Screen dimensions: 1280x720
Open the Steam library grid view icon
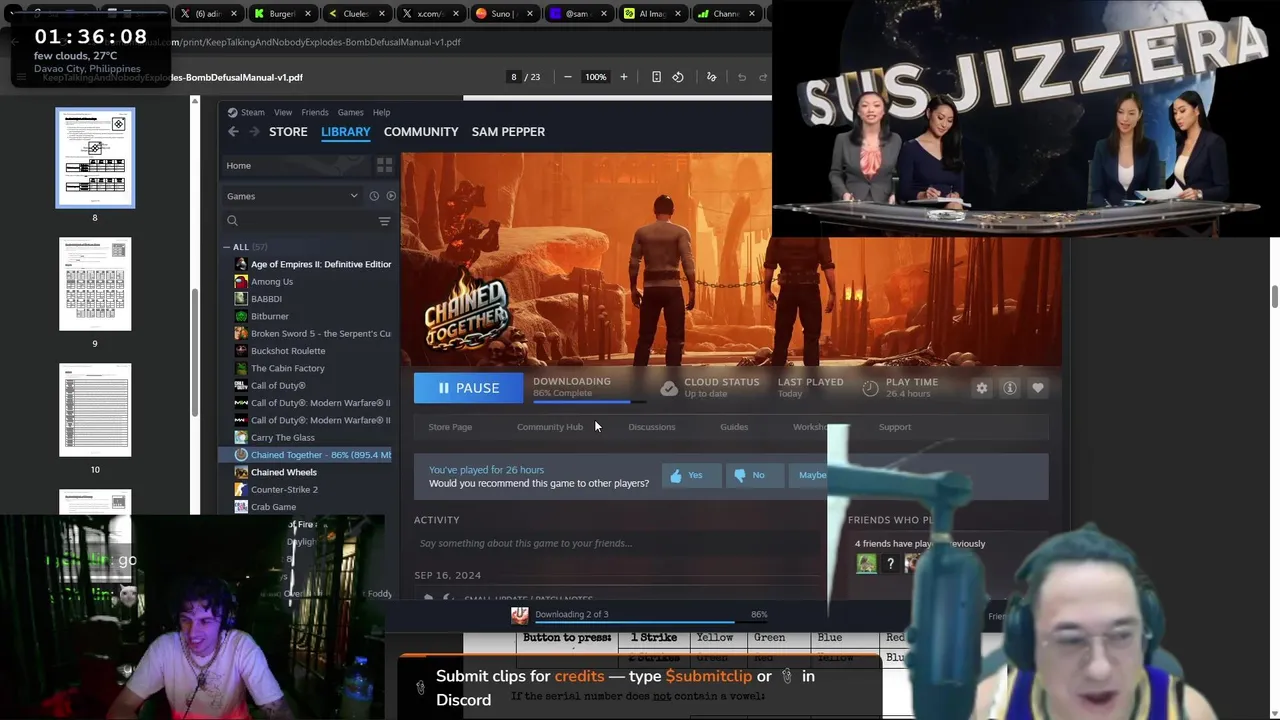[x=384, y=165]
